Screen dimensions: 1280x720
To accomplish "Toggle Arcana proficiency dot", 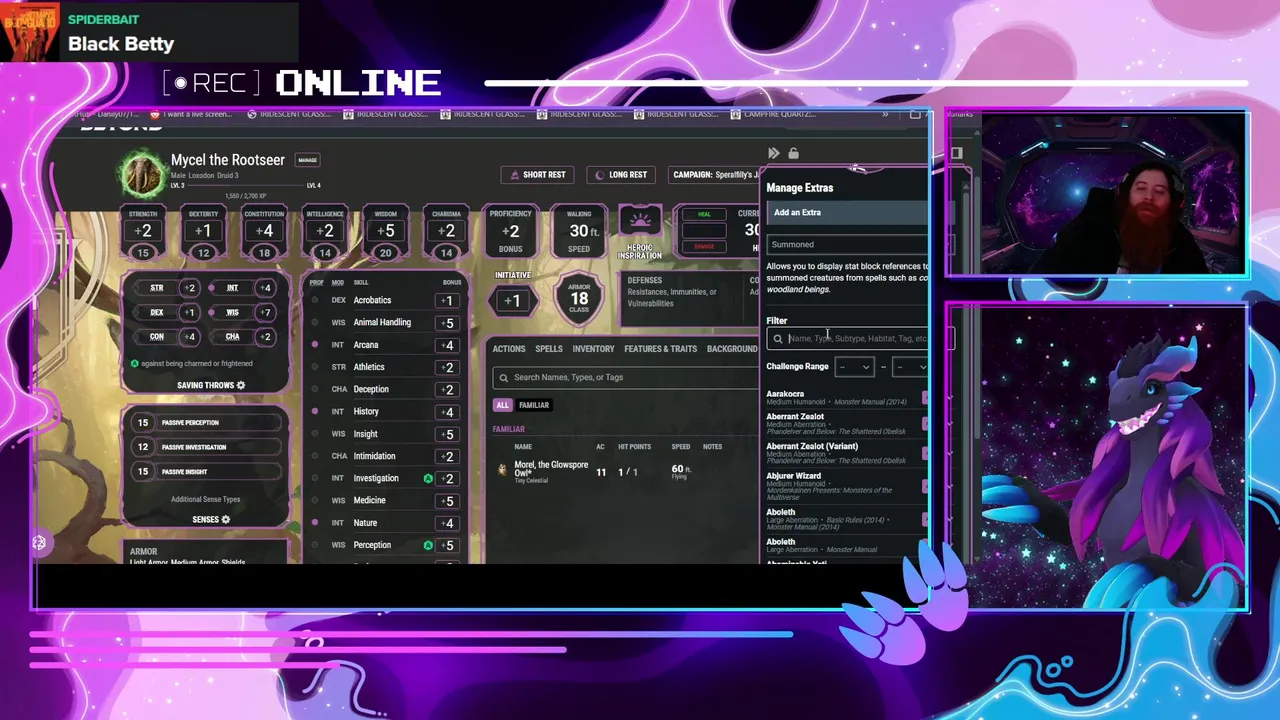I will [x=315, y=345].
